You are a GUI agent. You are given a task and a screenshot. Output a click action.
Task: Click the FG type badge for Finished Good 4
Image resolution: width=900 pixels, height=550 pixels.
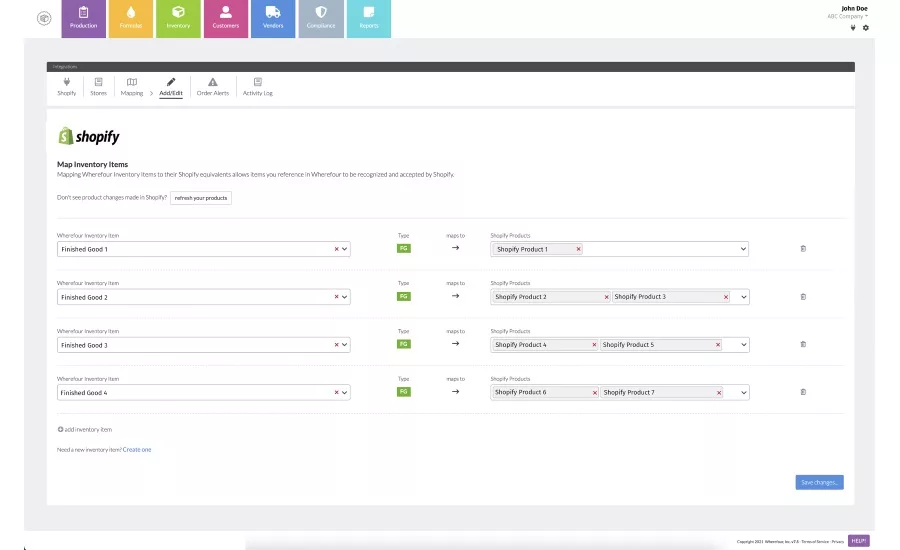tap(404, 392)
